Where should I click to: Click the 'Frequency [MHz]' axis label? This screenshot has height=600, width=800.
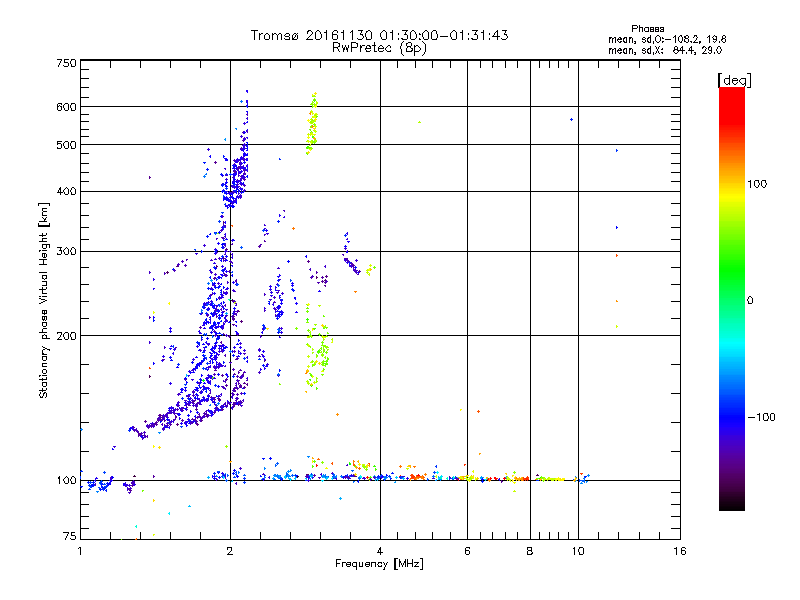(379, 563)
